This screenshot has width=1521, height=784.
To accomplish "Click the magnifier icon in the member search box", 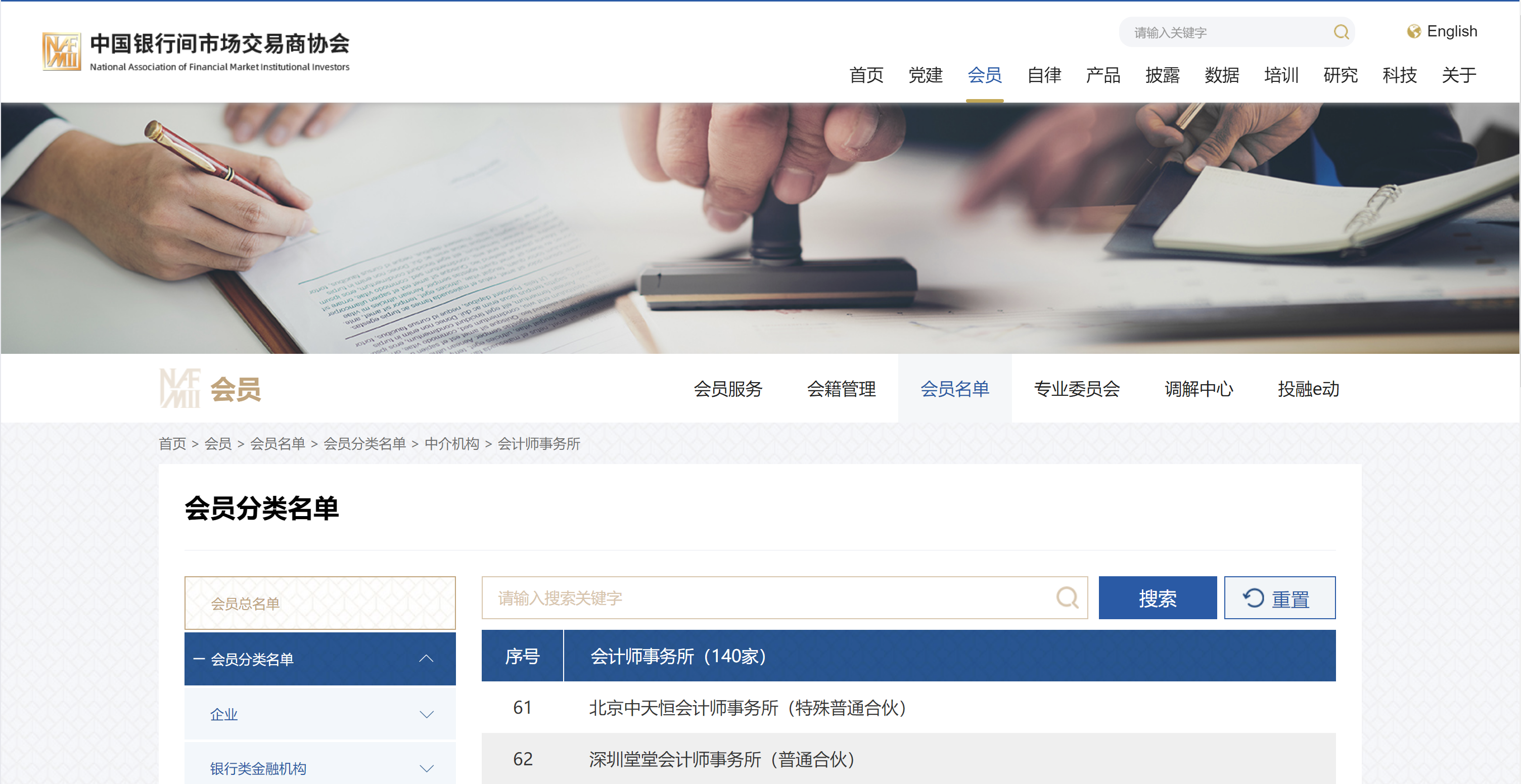I will [x=1067, y=597].
